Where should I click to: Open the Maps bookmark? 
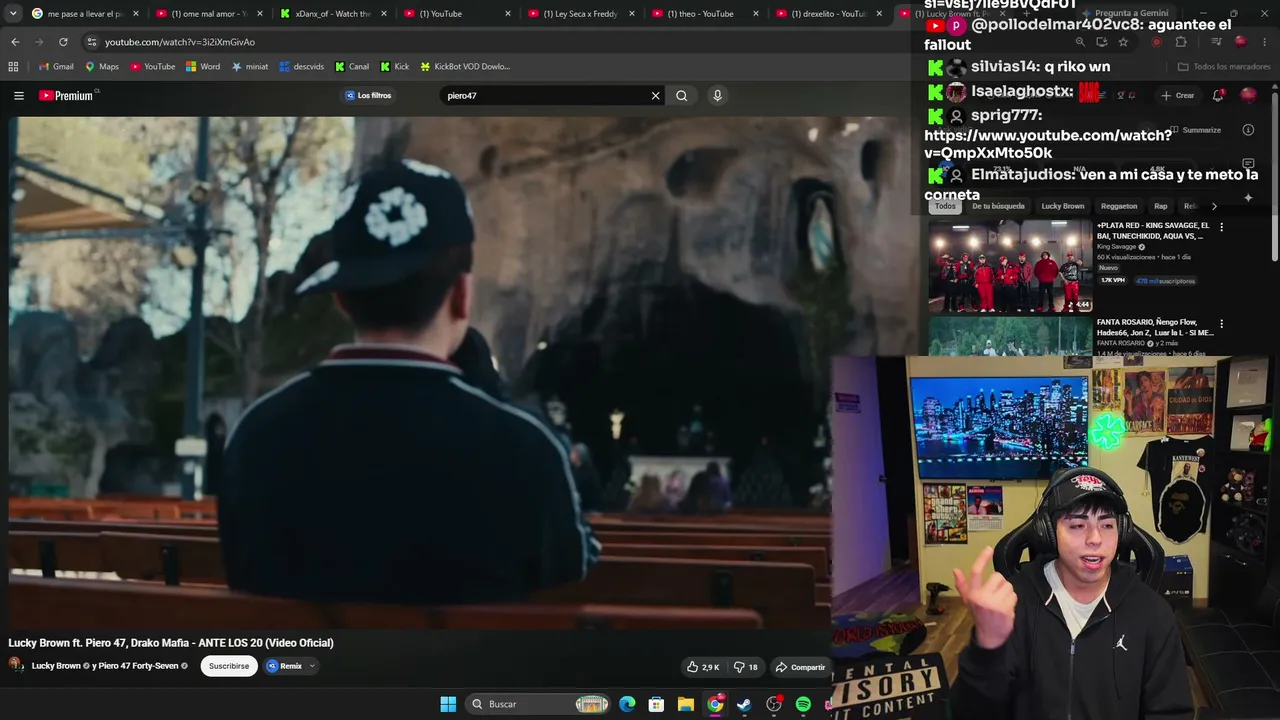coord(102,67)
